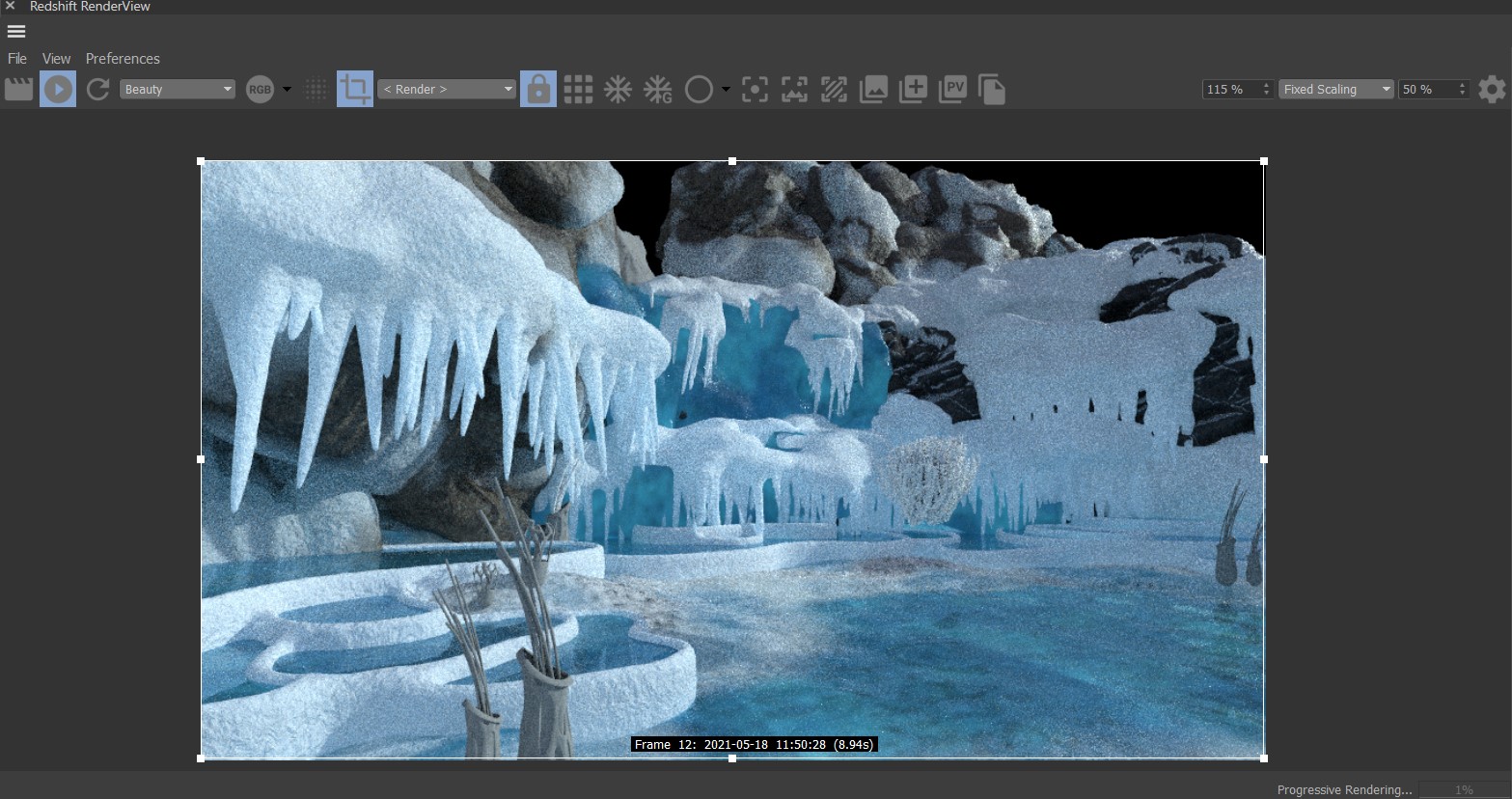Image resolution: width=1512 pixels, height=799 pixels.
Task: Start interactive progressive rendering
Action: click(x=58, y=89)
